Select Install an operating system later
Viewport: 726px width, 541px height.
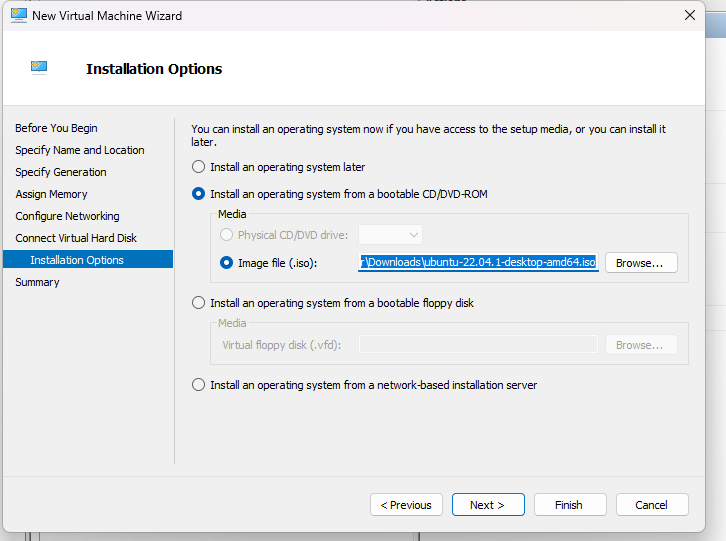[x=198, y=167]
